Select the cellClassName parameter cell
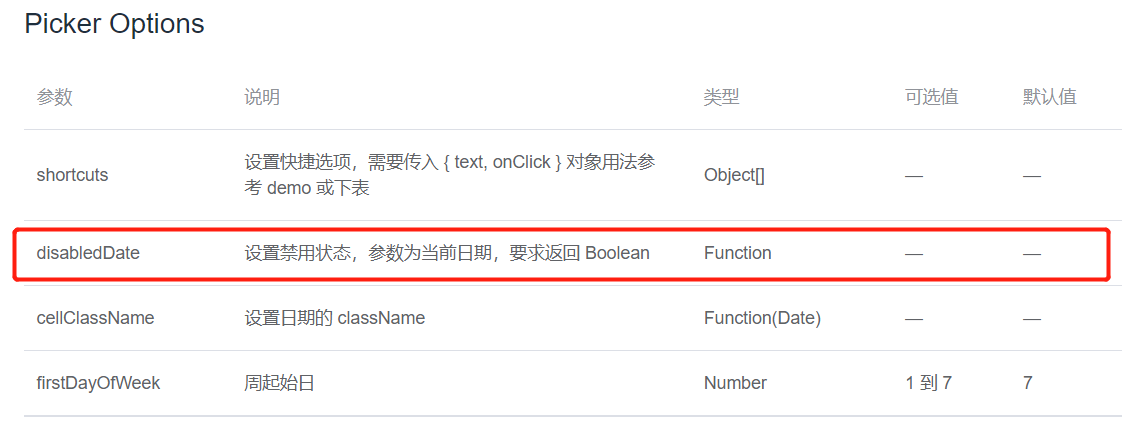The width and height of the screenshot is (1125, 423). (95, 318)
